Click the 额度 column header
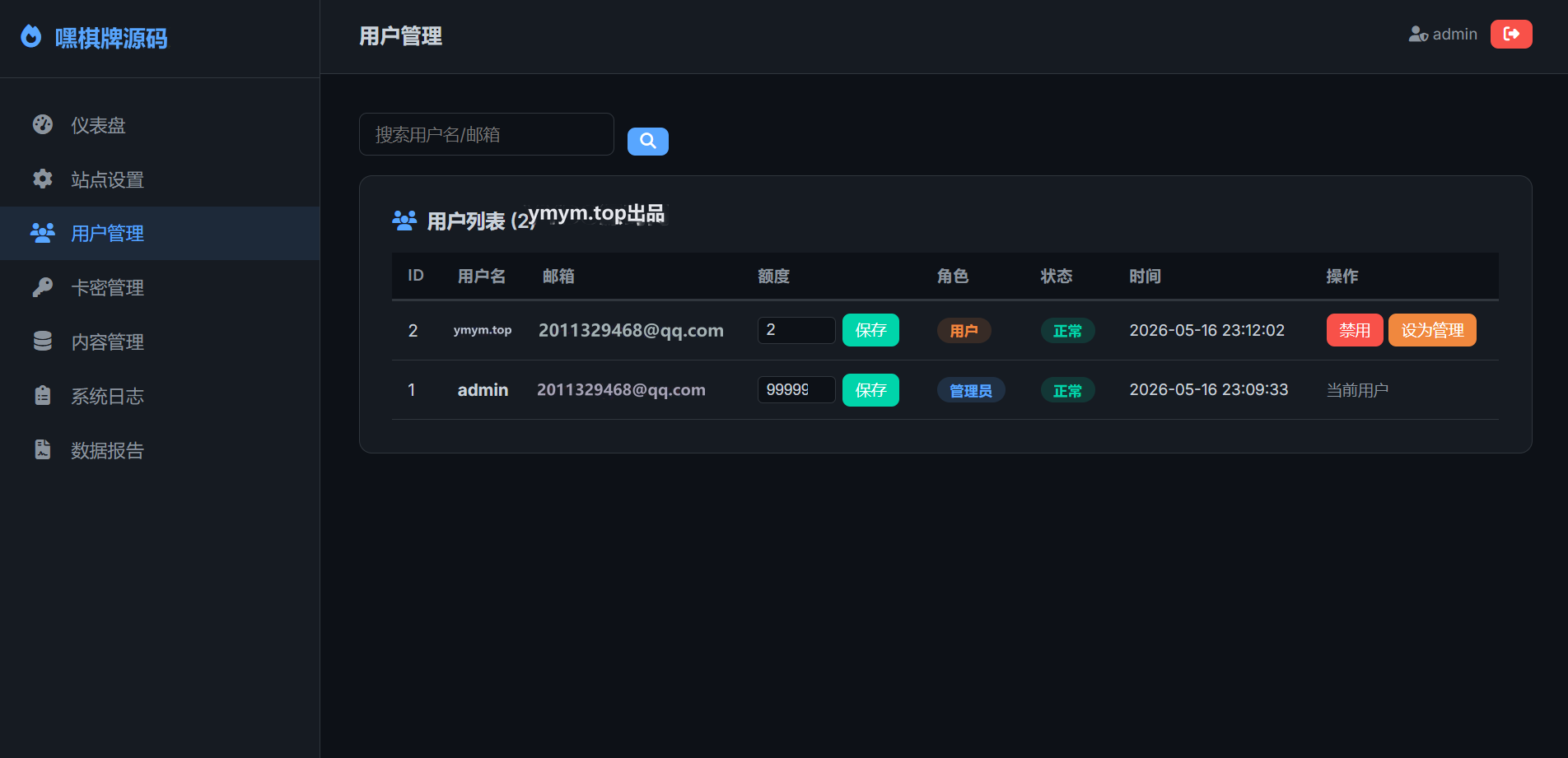The height and width of the screenshot is (758, 1568). point(773,276)
